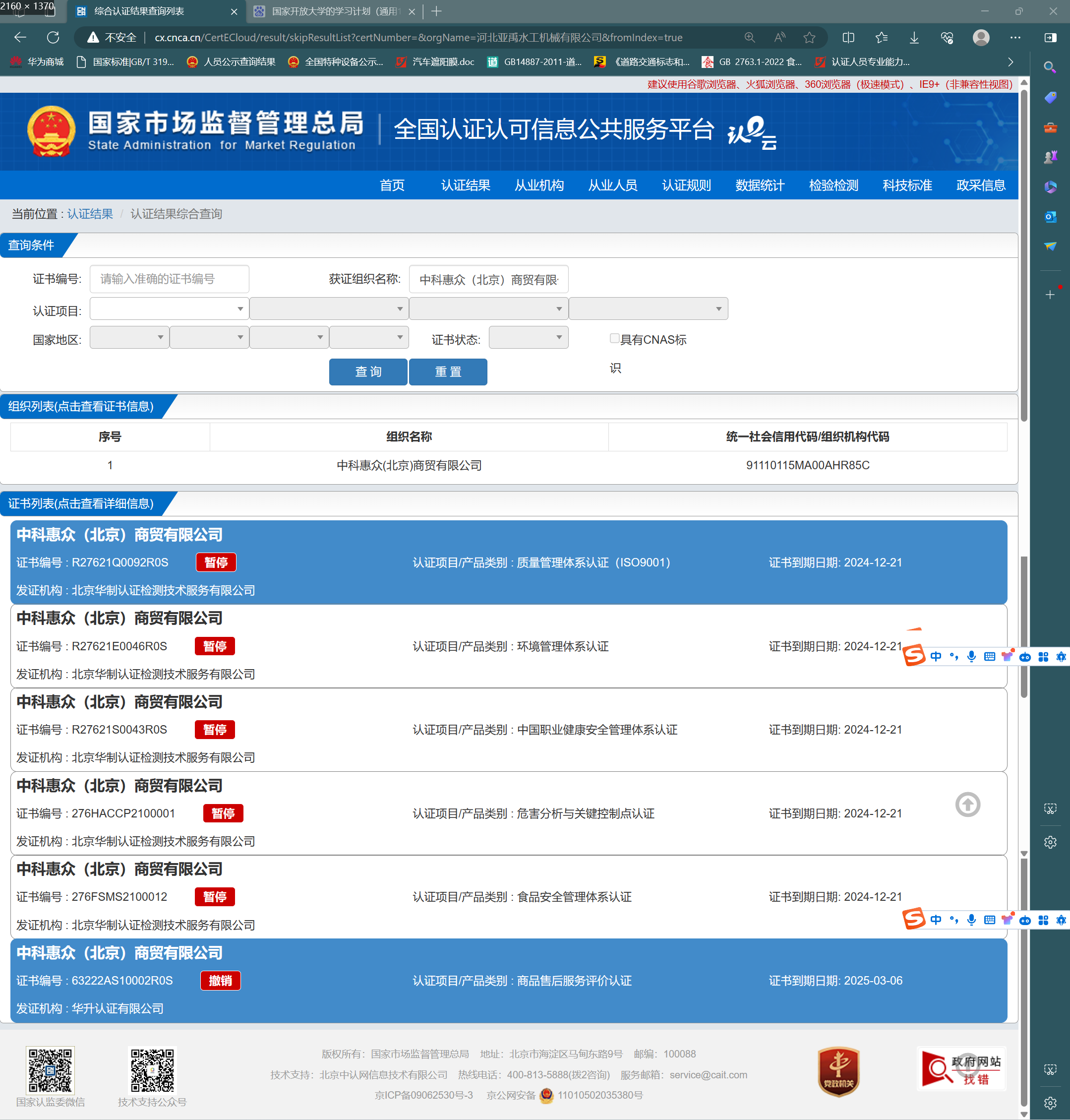Open 认证结果 navigation menu
This screenshot has width=1070, height=1120.
[x=466, y=186]
